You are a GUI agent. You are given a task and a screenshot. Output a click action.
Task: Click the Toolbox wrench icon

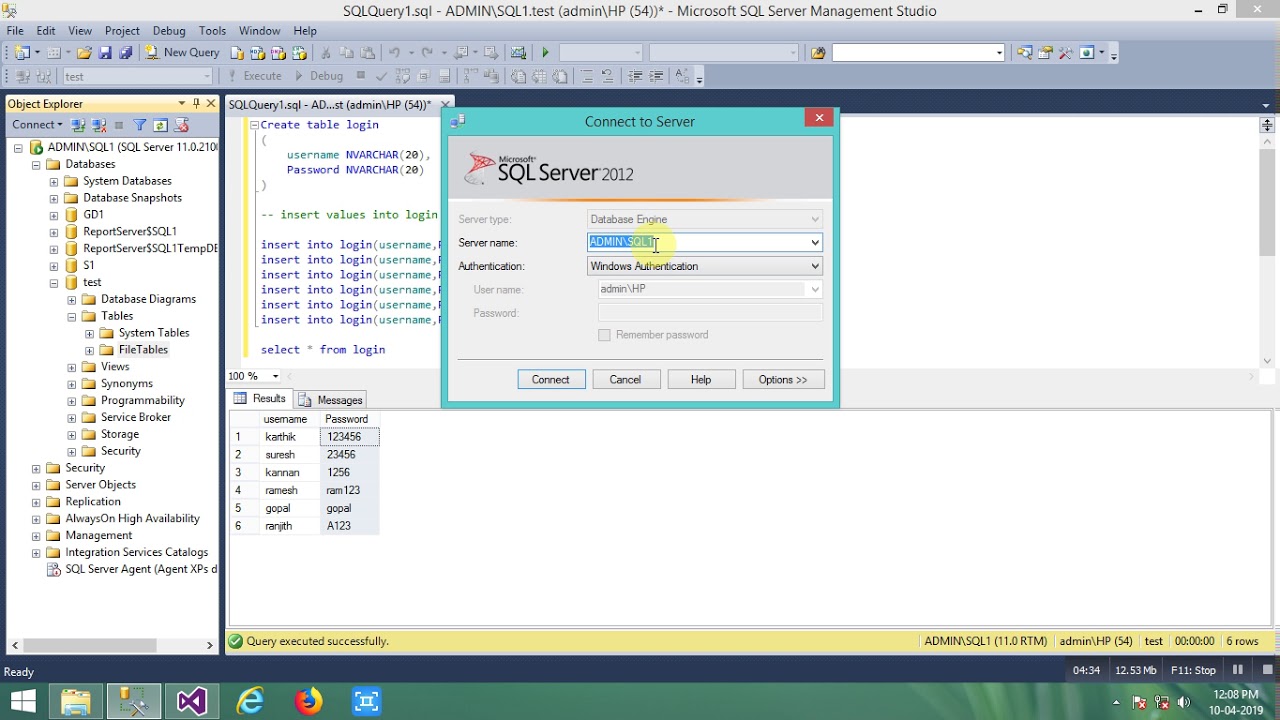(x=1066, y=53)
